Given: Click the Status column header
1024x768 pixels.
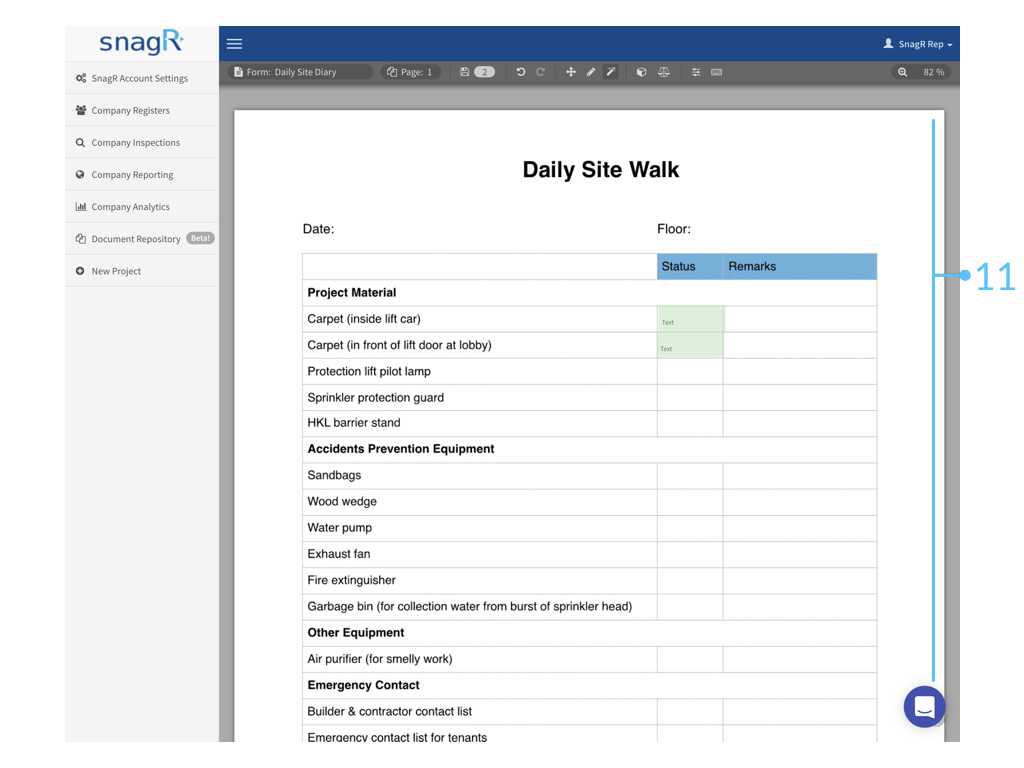Looking at the screenshot, I should [x=690, y=266].
